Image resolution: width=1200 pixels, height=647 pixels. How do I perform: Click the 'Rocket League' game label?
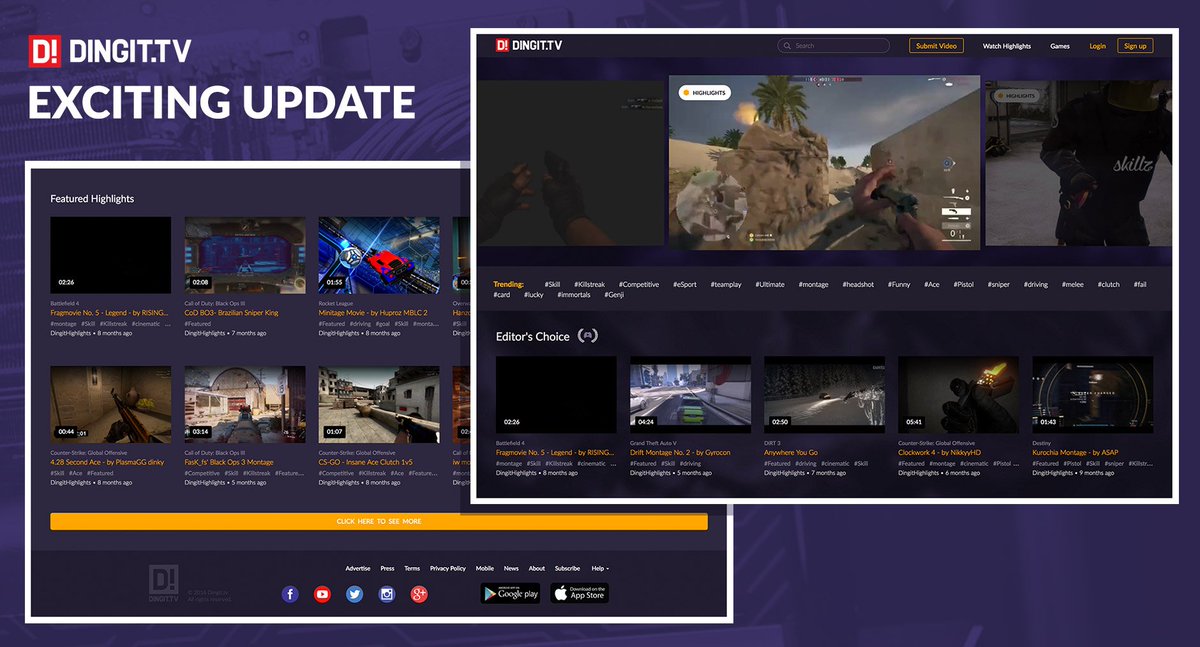(335, 303)
